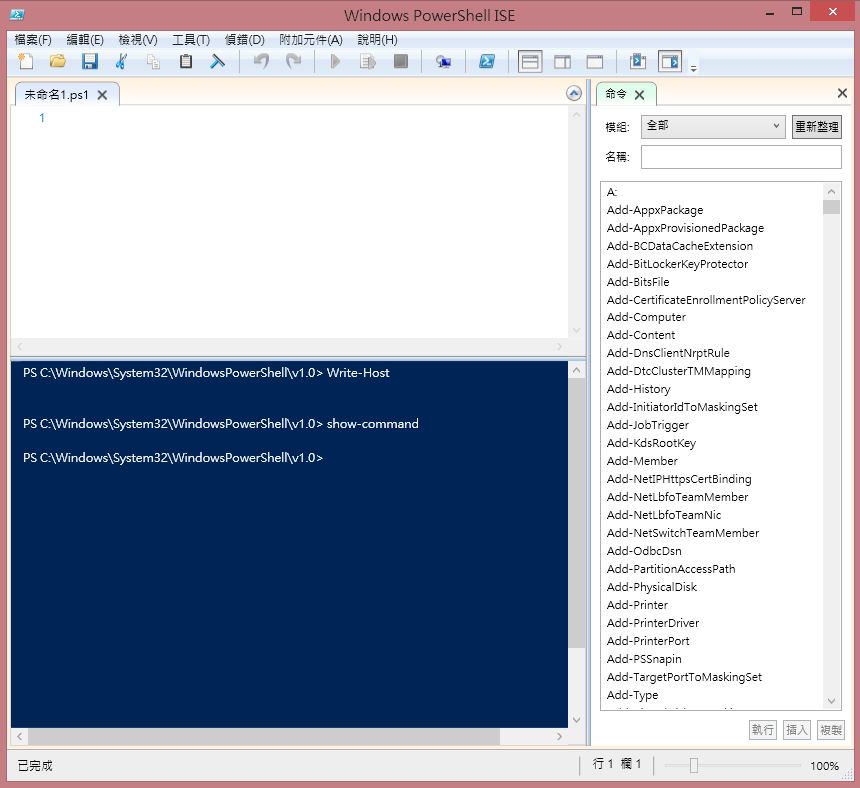Select the 未命名1.ps1 script tab
This screenshot has width=860, height=788.
pyautogui.click(x=56, y=95)
